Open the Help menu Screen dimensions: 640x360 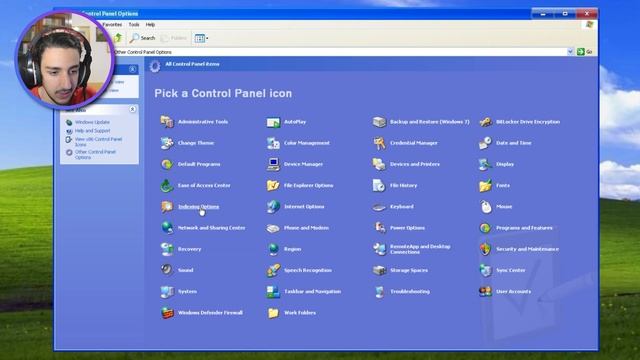pyautogui.click(x=150, y=24)
